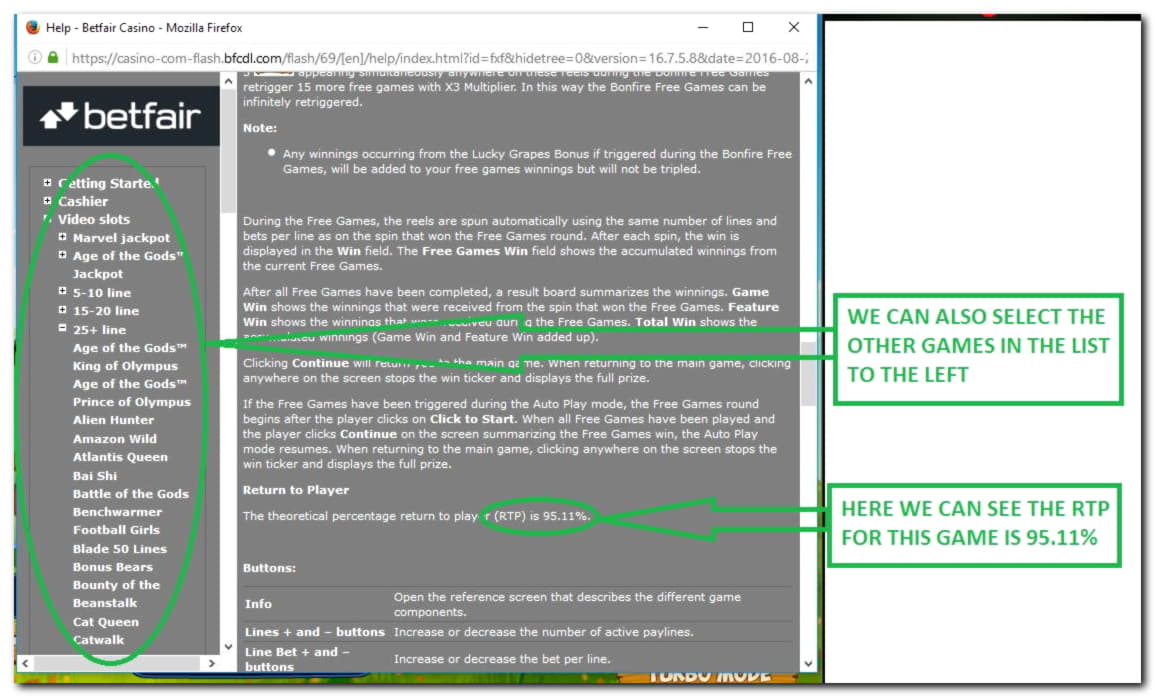Minimize the Betfair Casino help window
Screen dimensions: 1155x697
(703, 27)
